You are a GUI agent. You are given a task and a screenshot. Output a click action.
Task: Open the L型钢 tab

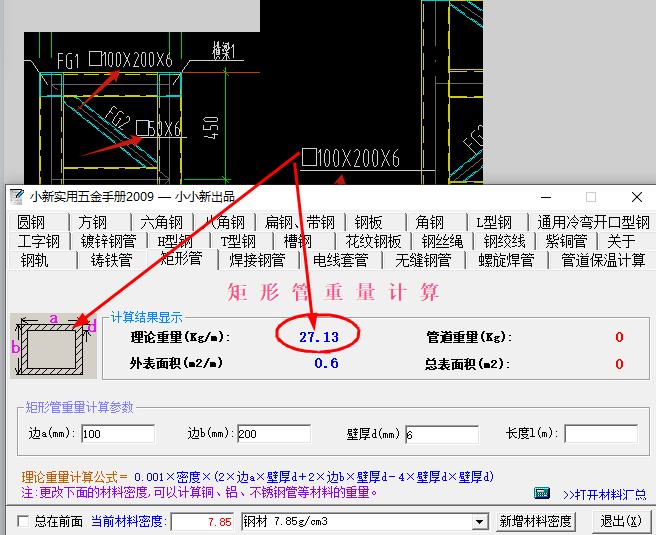pyautogui.click(x=498, y=222)
